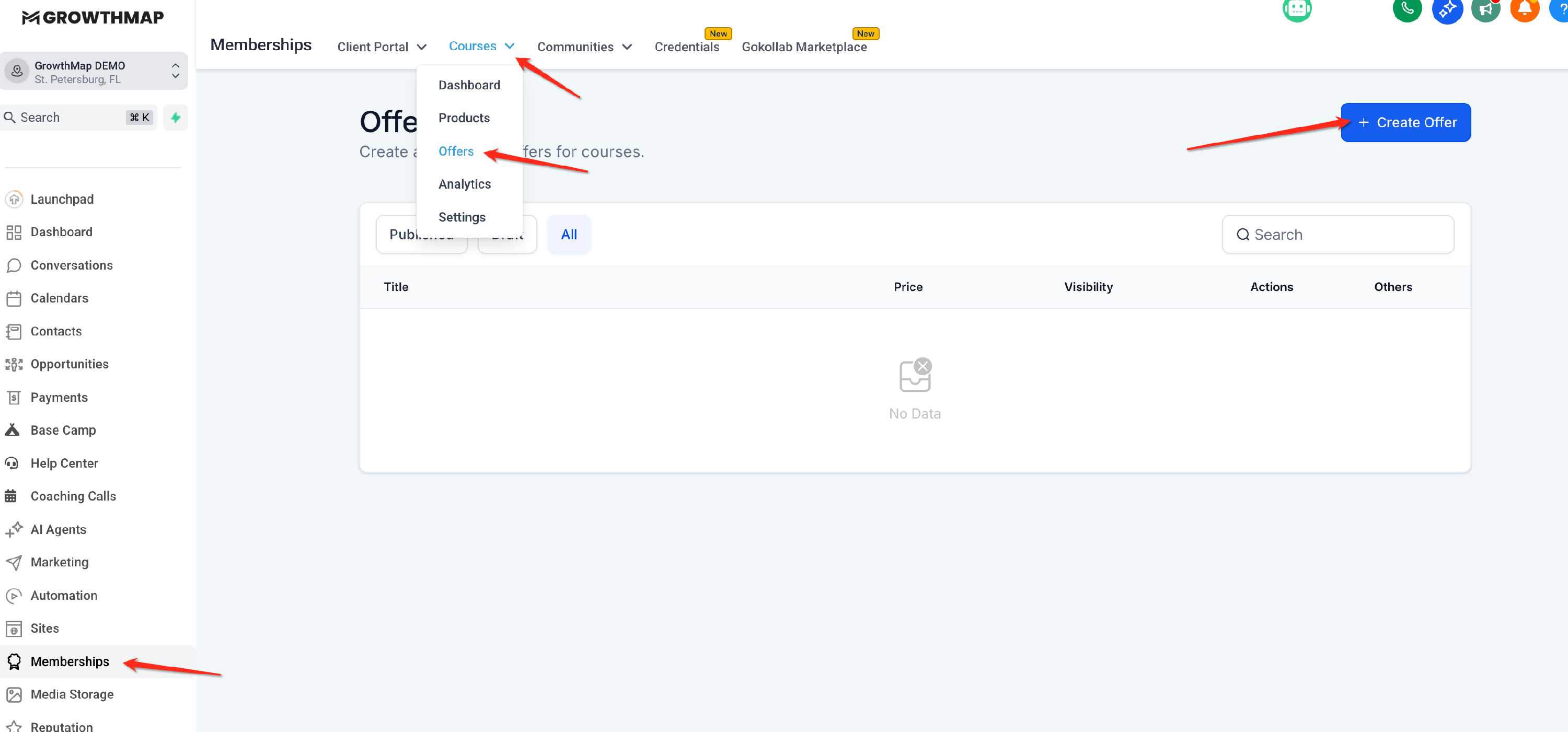Viewport: 1568px width, 732px height.
Task: Open Base Camp from sidebar
Action: [63, 429]
